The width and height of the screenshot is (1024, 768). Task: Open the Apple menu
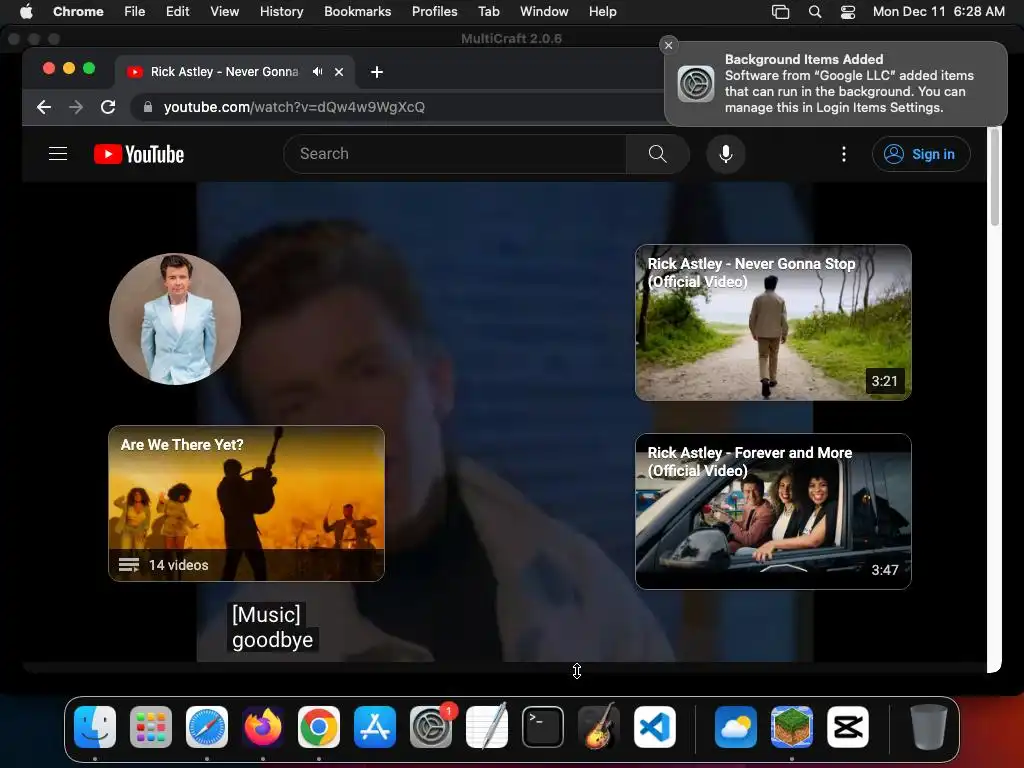[26, 11]
